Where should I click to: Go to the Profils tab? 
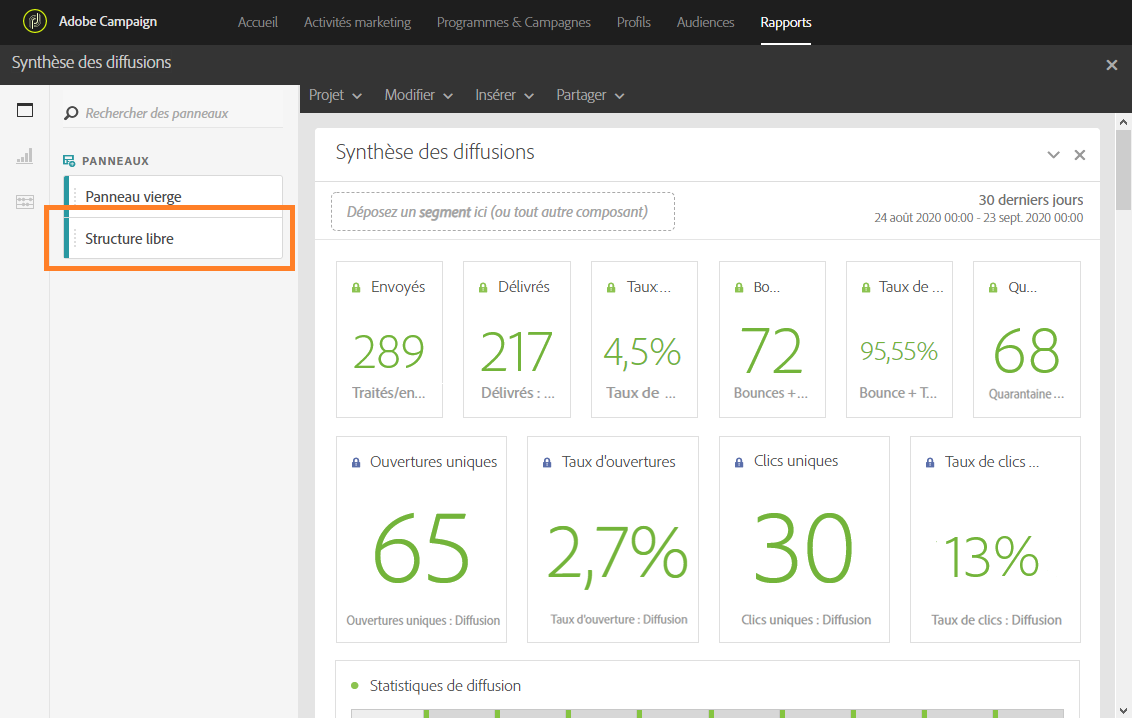pyautogui.click(x=634, y=22)
